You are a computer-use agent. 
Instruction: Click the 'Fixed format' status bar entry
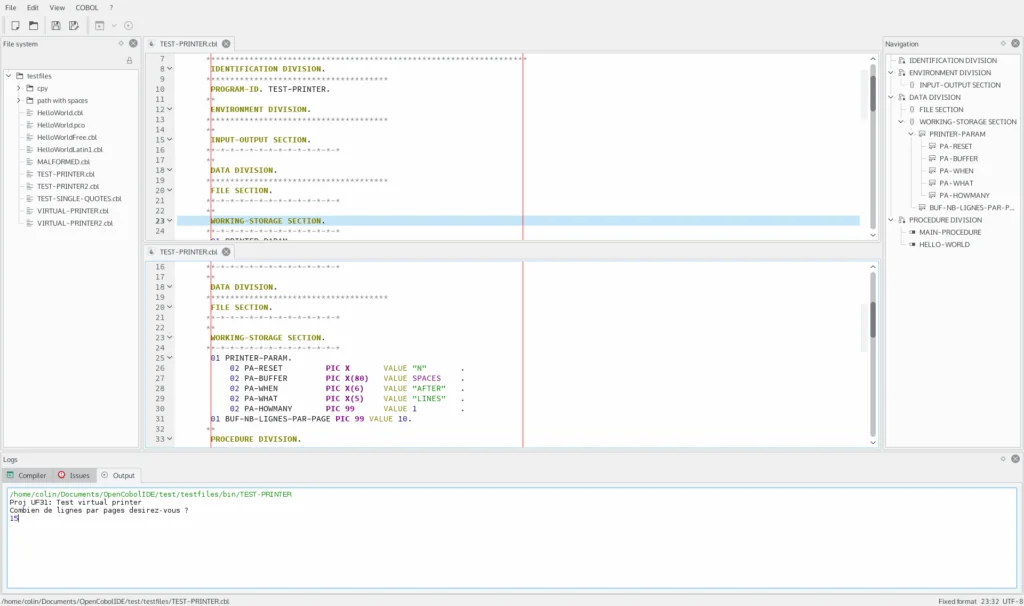[x=957, y=601]
